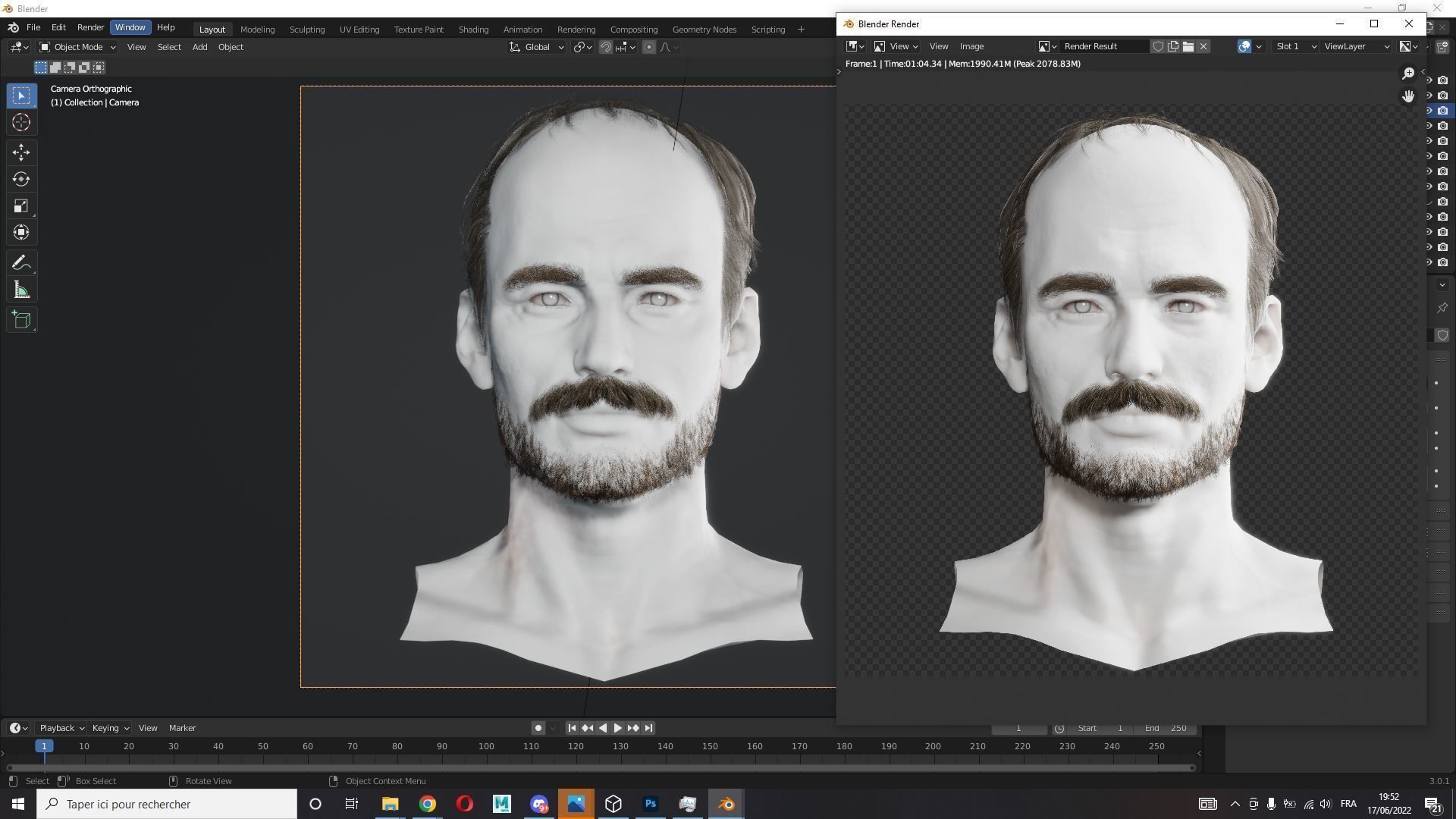Switch to the Compositing workspace tab
The height and width of the screenshot is (819, 1456).
(x=633, y=30)
